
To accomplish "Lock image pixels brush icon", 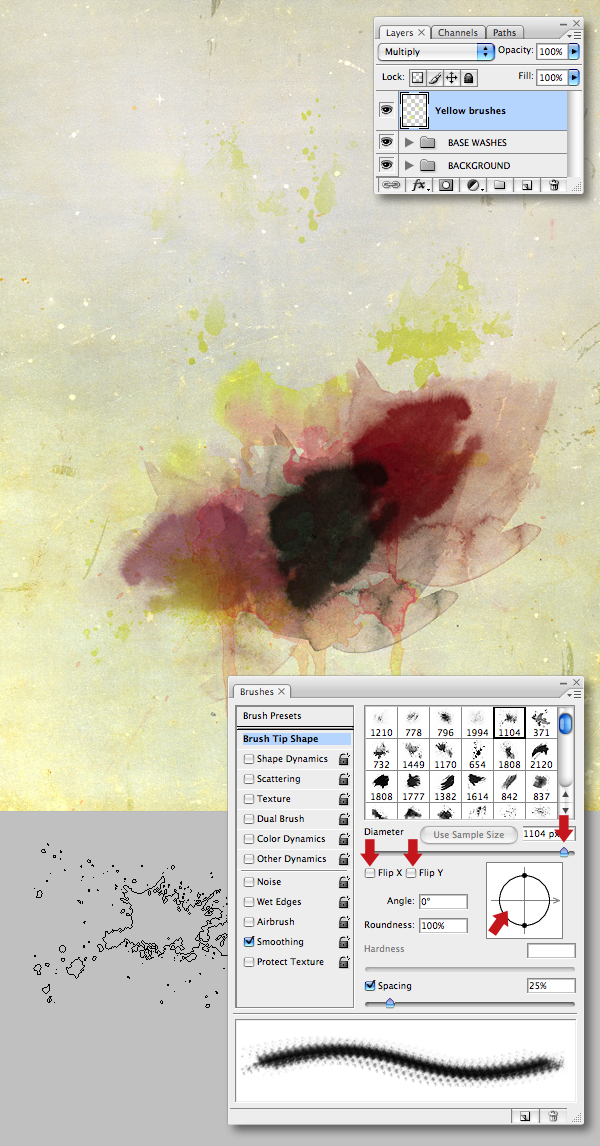I will (x=434, y=77).
